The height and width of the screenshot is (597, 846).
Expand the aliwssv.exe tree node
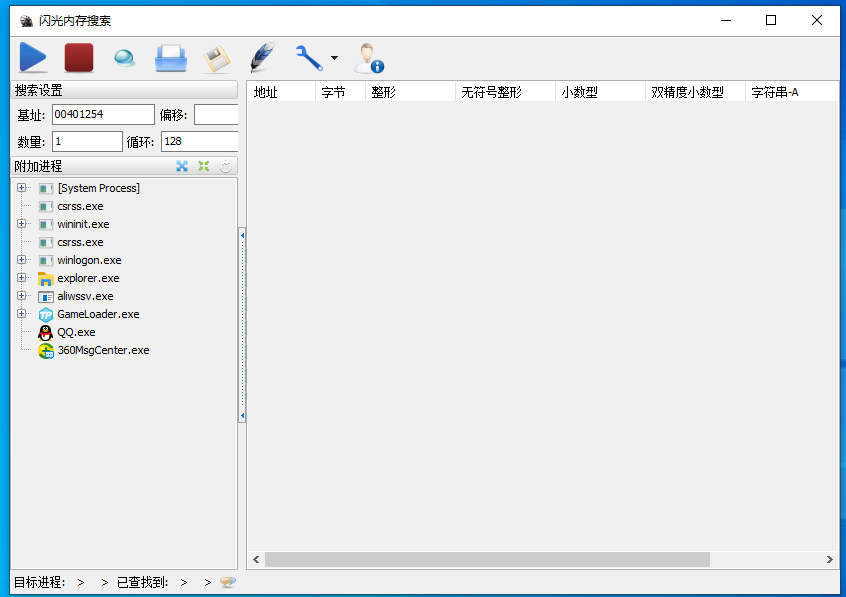(x=22, y=296)
